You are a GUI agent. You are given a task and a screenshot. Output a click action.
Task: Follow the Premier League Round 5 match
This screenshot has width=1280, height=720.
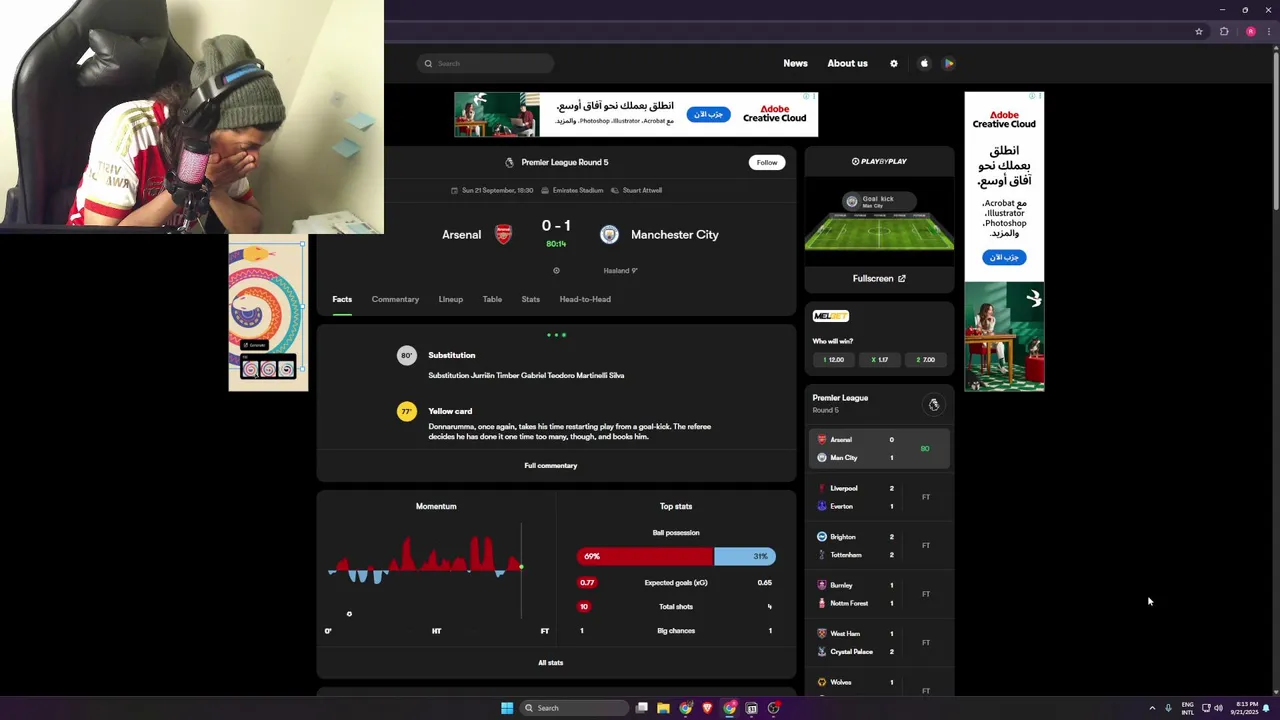[767, 162]
